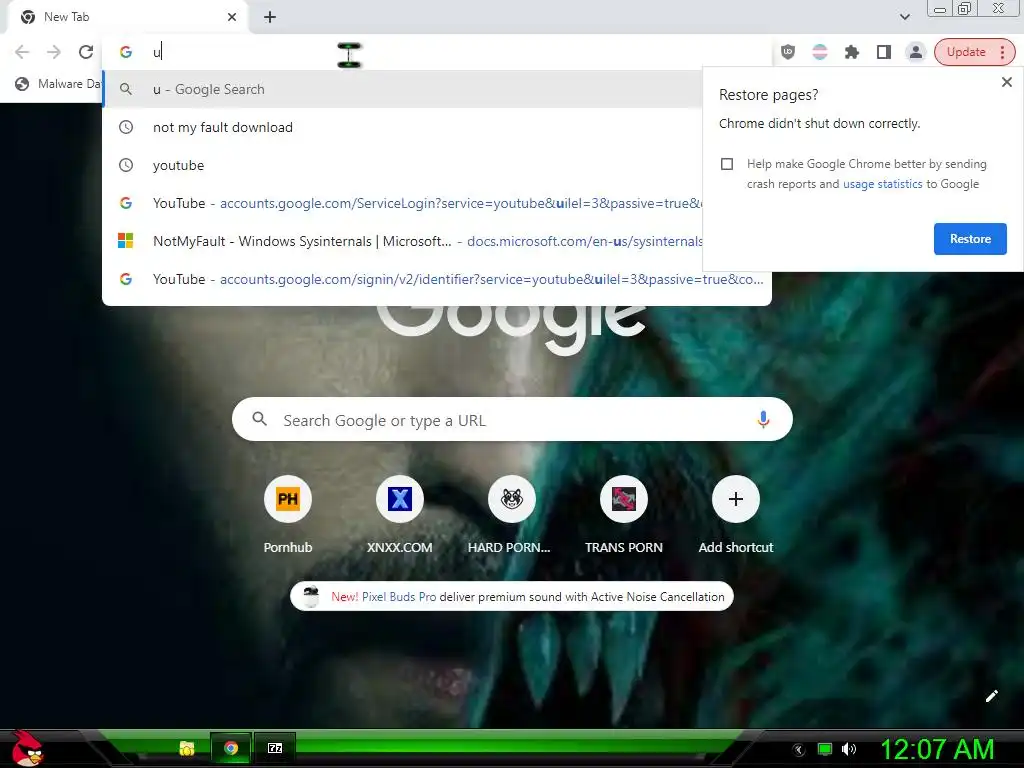Click the magnifier icon in search box
1024x768 pixels.
coord(259,419)
